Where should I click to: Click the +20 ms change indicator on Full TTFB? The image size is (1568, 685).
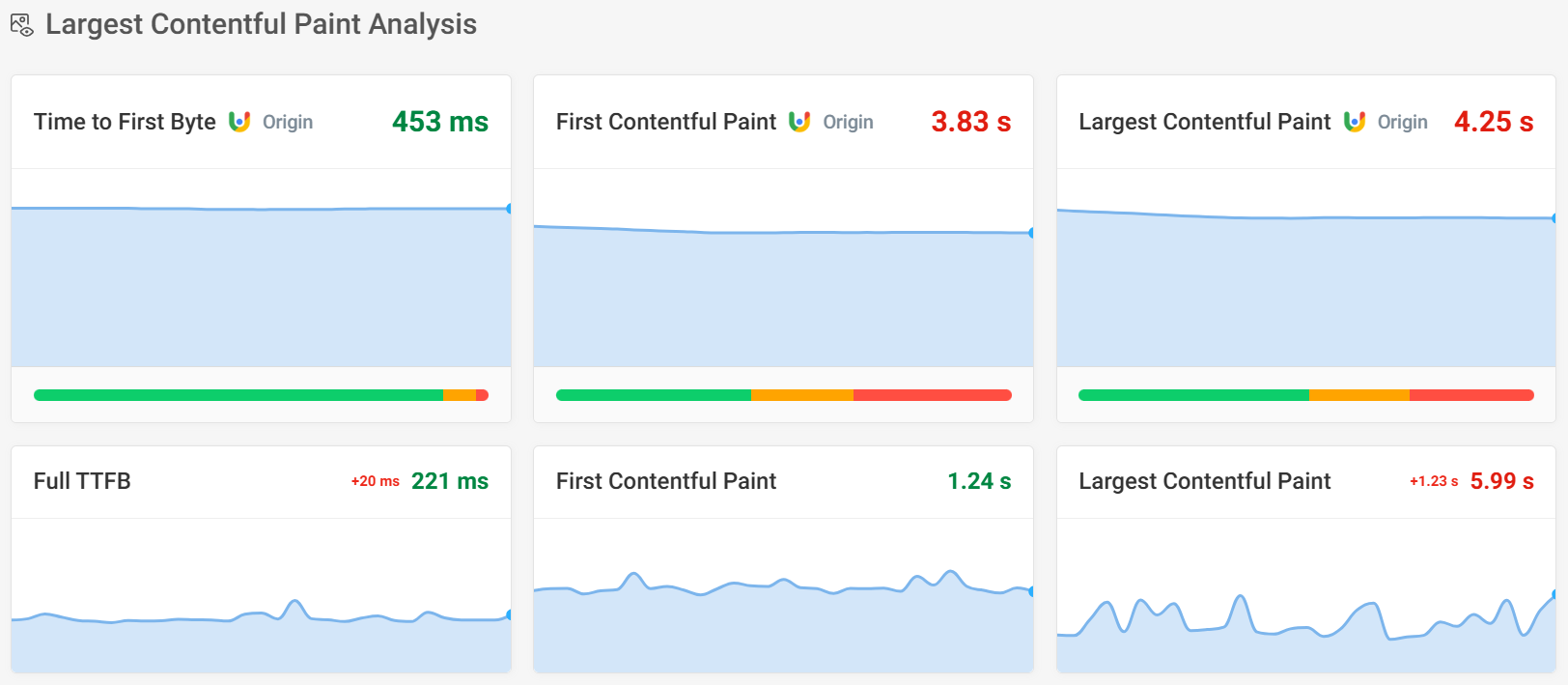[374, 481]
